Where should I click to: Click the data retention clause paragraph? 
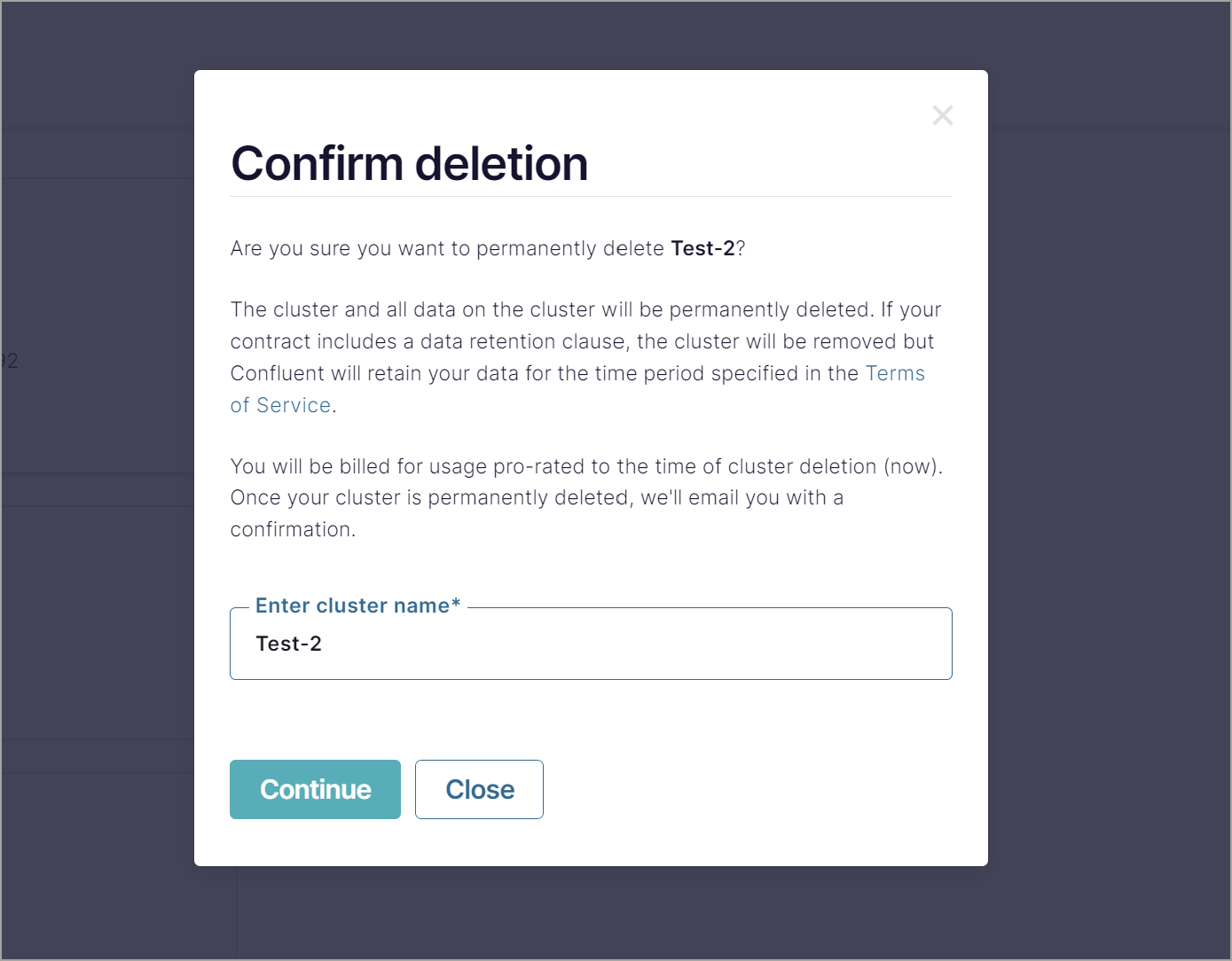point(585,341)
